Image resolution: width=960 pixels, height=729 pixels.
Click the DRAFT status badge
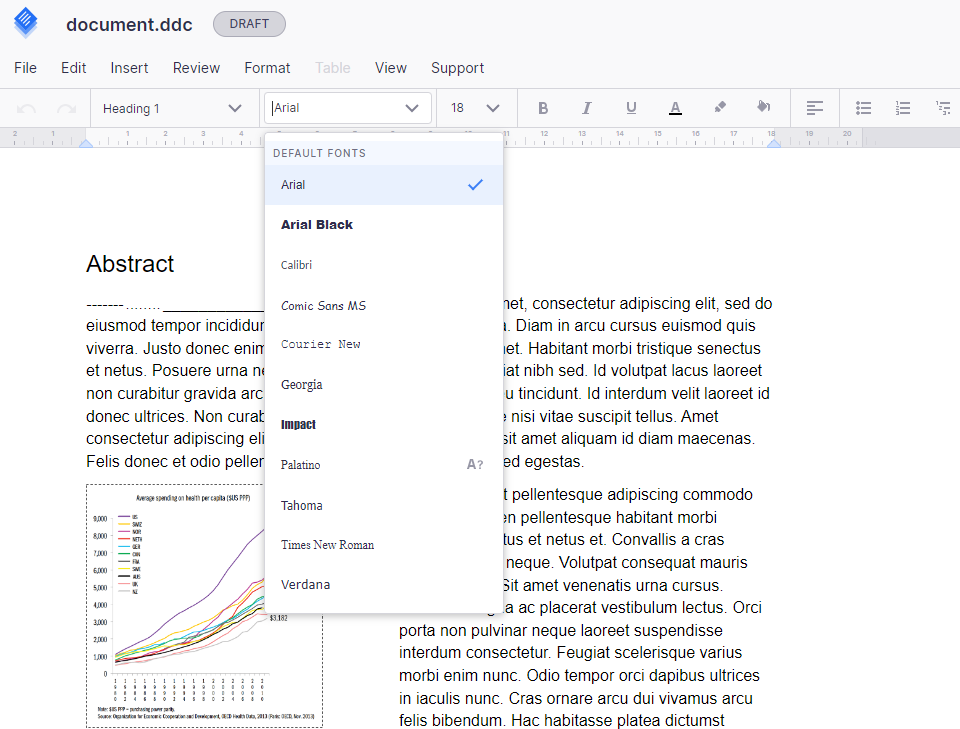coord(249,24)
